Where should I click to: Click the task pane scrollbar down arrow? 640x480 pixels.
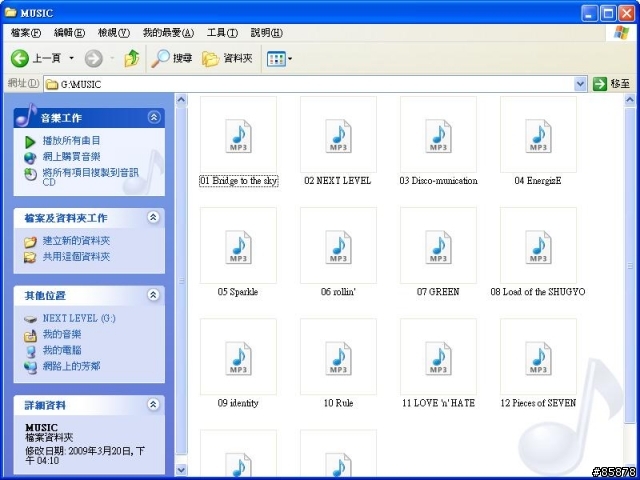point(181,470)
